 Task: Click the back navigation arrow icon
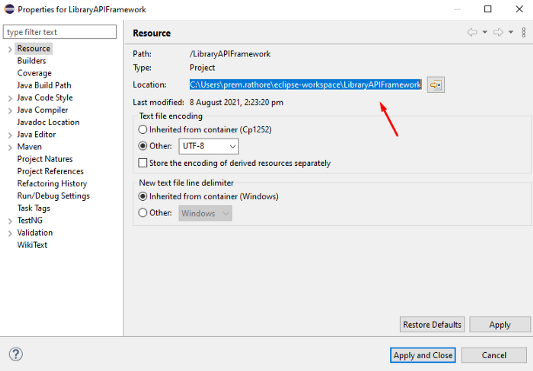pos(472,32)
